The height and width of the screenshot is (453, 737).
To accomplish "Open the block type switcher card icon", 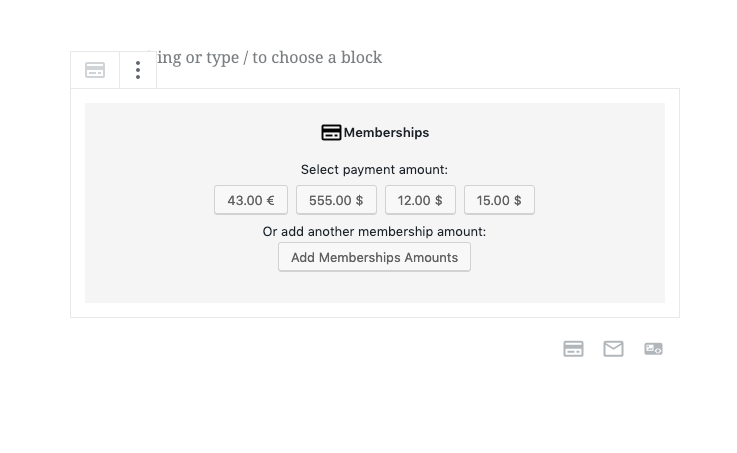I will (95, 70).
